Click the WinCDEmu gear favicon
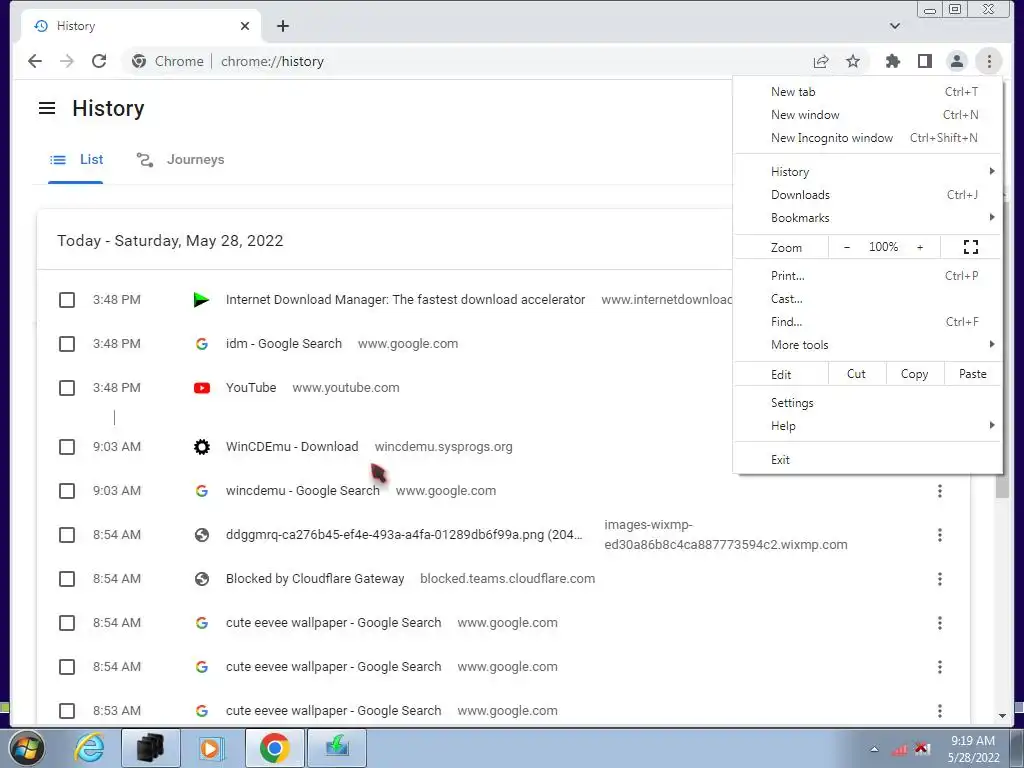 pyautogui.click(x=202, y=447)
